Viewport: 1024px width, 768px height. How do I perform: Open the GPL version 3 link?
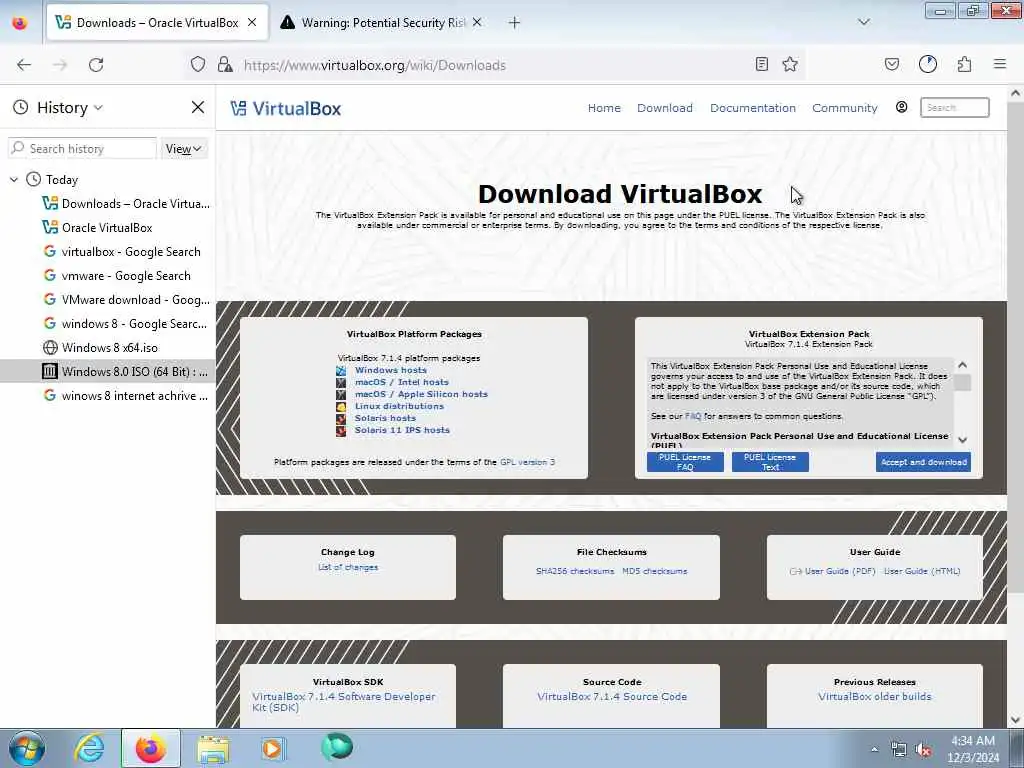527,462
